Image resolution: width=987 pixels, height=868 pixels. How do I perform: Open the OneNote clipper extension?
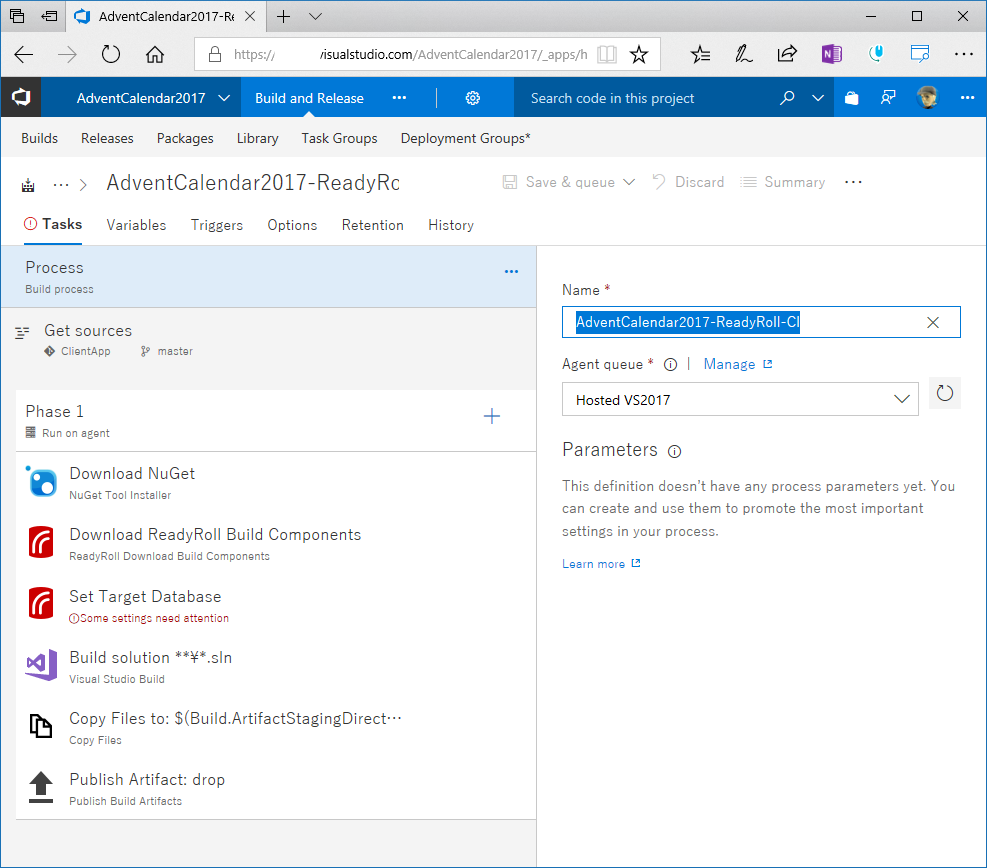[x=832, y=54]
